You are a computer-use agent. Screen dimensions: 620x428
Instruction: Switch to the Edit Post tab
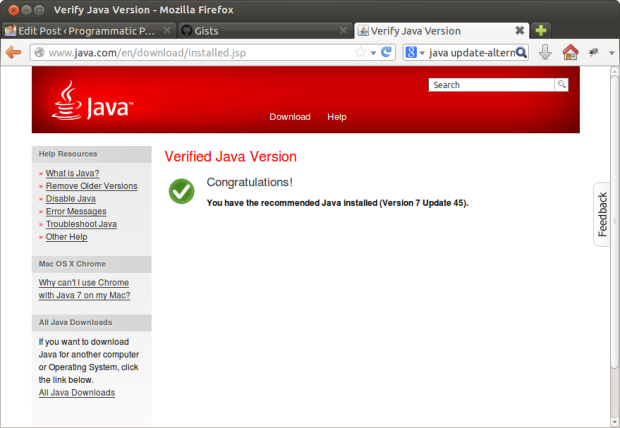pos(87,31)
